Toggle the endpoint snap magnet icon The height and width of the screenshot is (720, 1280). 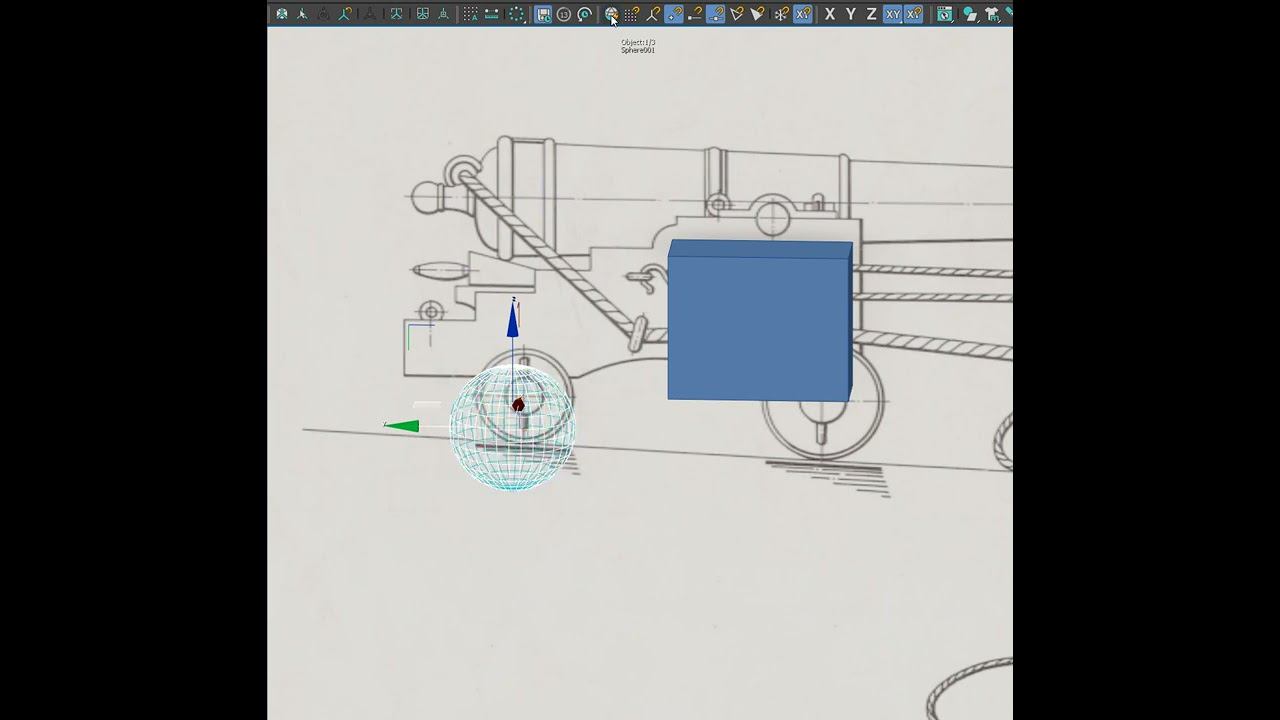tap(695, 14)
